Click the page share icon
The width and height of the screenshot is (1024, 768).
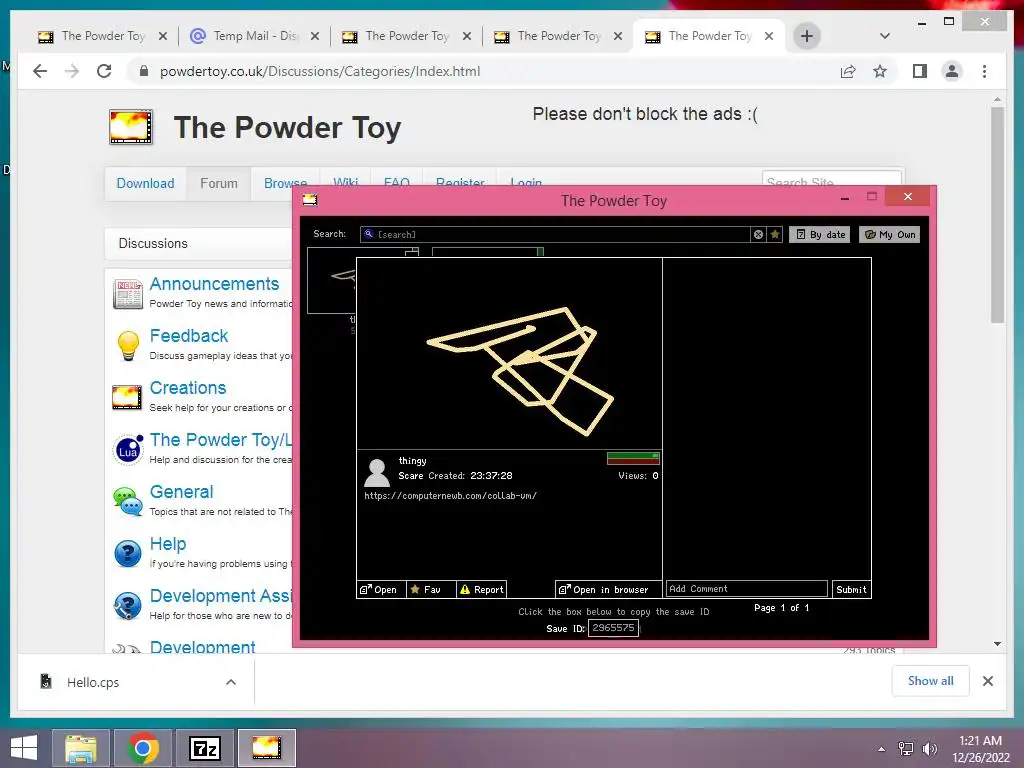848,71
